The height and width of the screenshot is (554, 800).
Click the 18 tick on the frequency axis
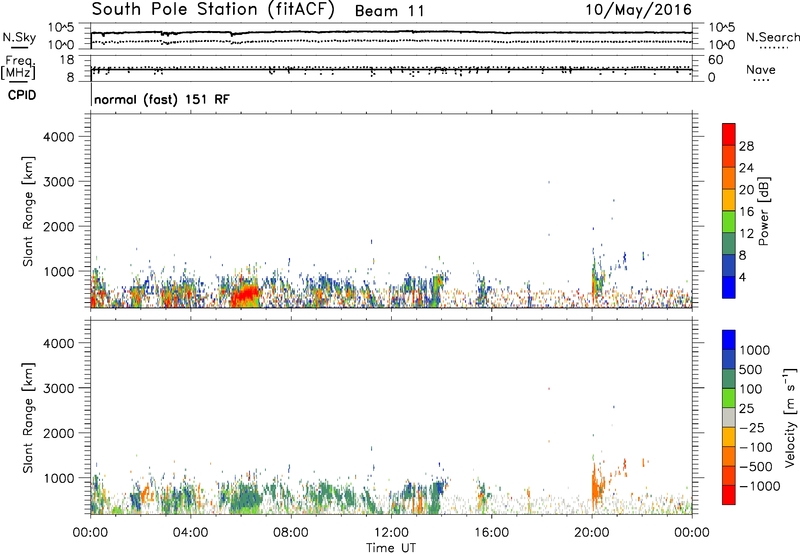(67, 60)
